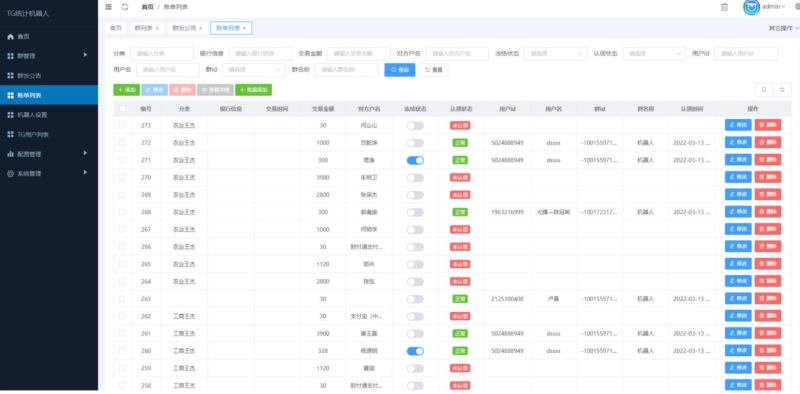Click user id cell 1963216999

(507, 212)
